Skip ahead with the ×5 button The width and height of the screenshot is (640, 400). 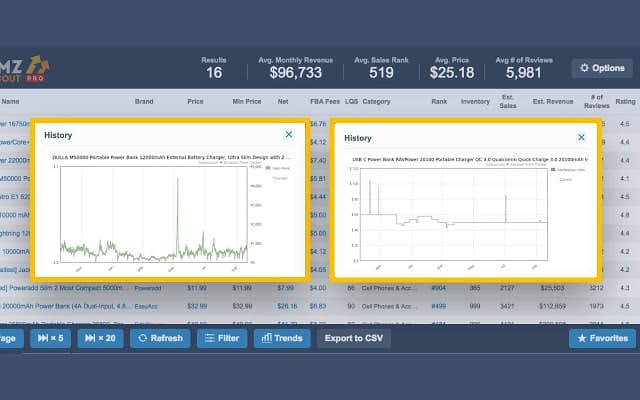pyautogui.click(x=50, y=338)
